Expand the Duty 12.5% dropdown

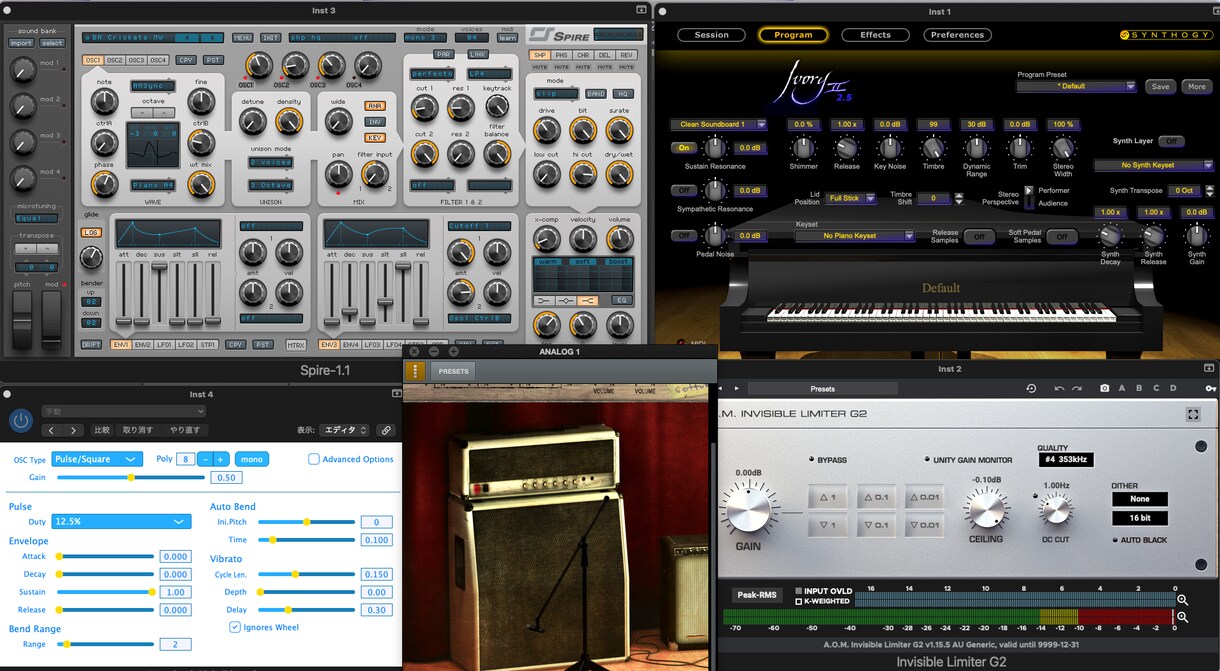tap(121, 522)
